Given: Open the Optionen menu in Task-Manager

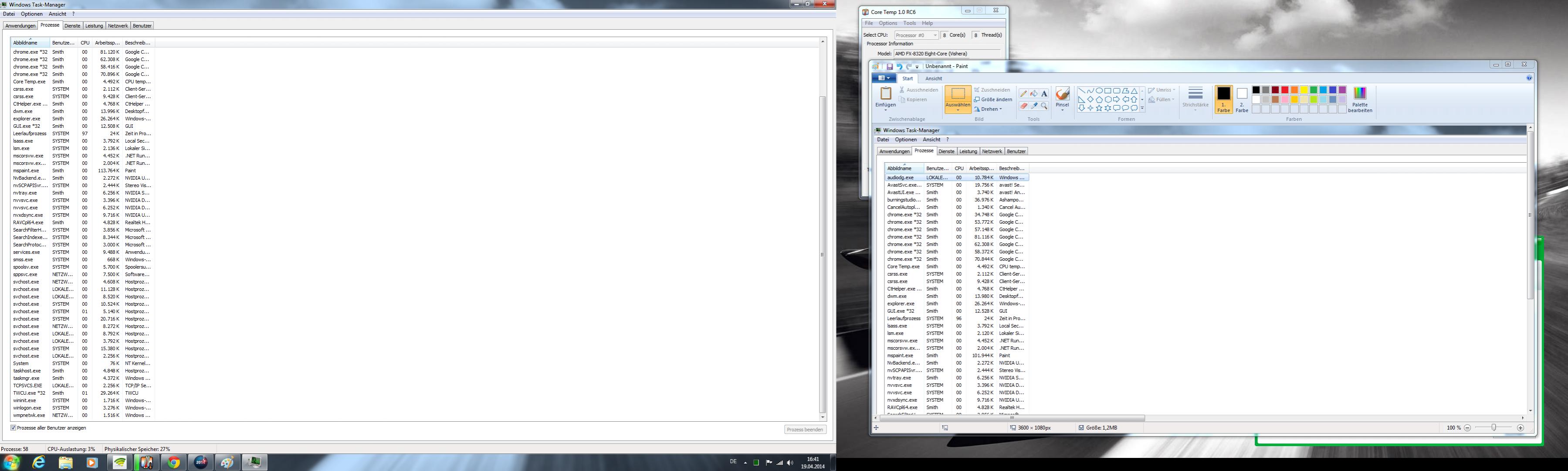Looking at the screenshot, I should pos(32,14).
